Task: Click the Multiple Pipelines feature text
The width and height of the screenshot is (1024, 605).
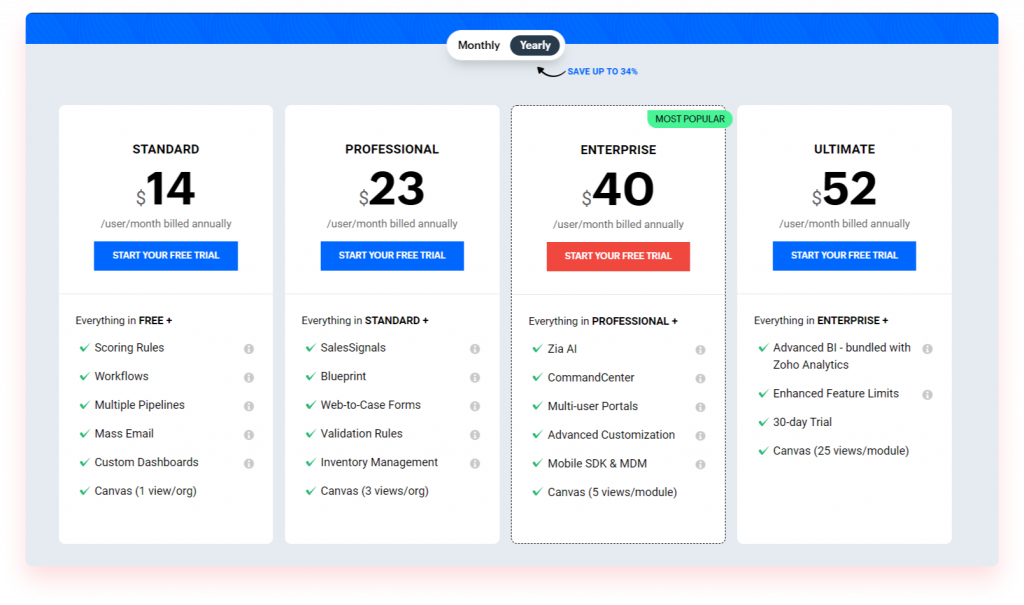Action: coord(139,405)
